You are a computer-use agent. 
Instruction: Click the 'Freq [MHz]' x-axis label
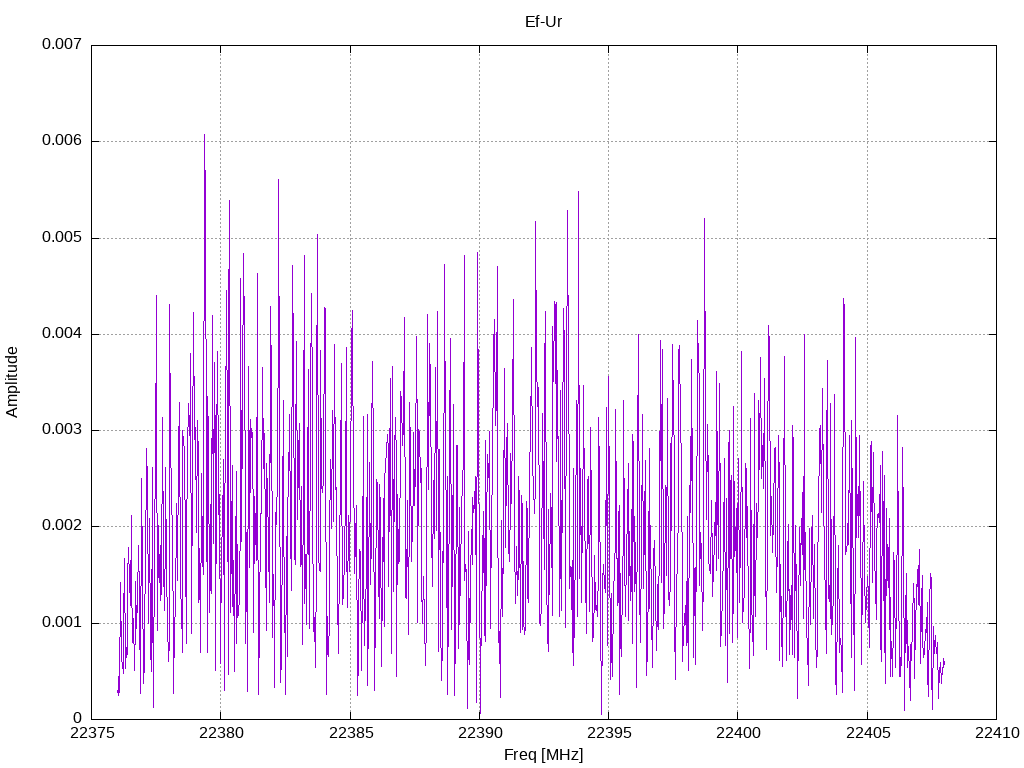[543, 755]
